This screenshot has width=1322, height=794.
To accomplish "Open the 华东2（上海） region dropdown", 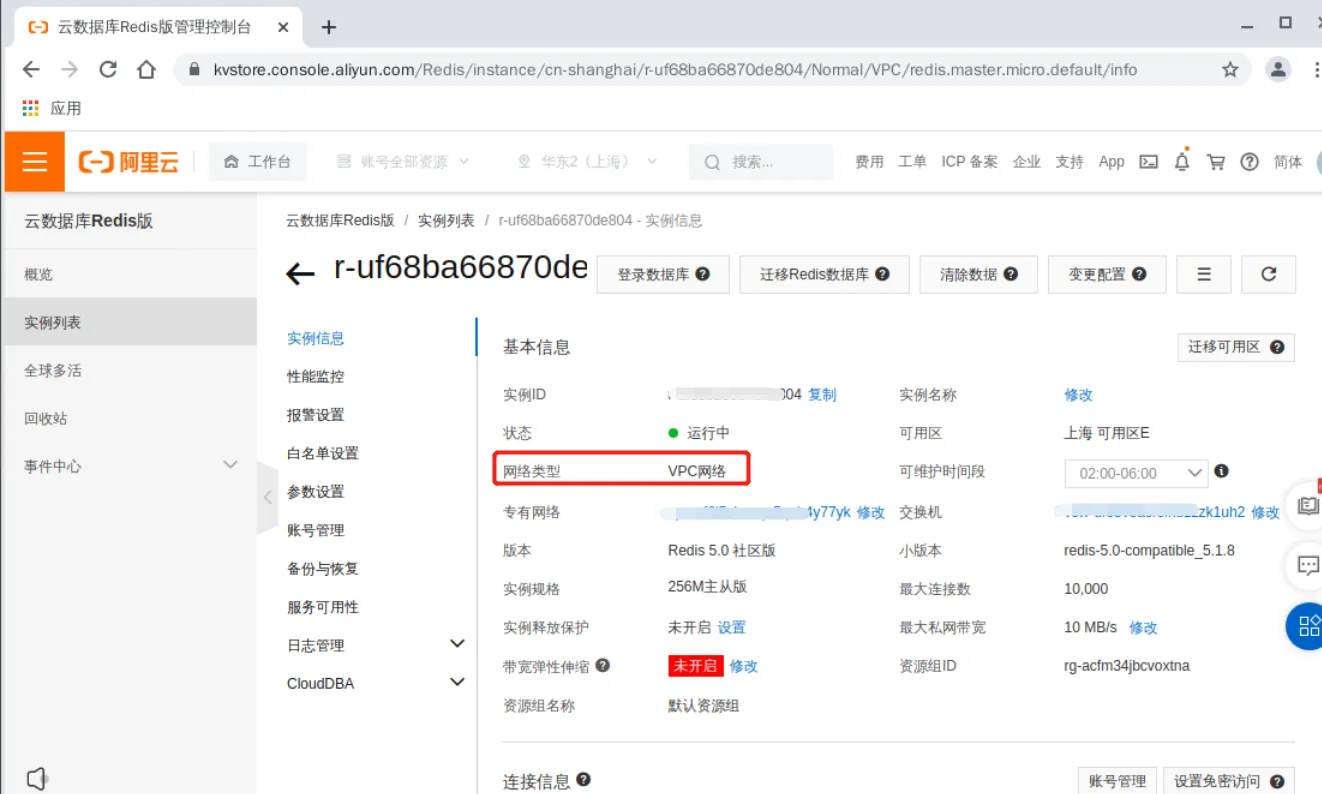I will click(587, 162).
